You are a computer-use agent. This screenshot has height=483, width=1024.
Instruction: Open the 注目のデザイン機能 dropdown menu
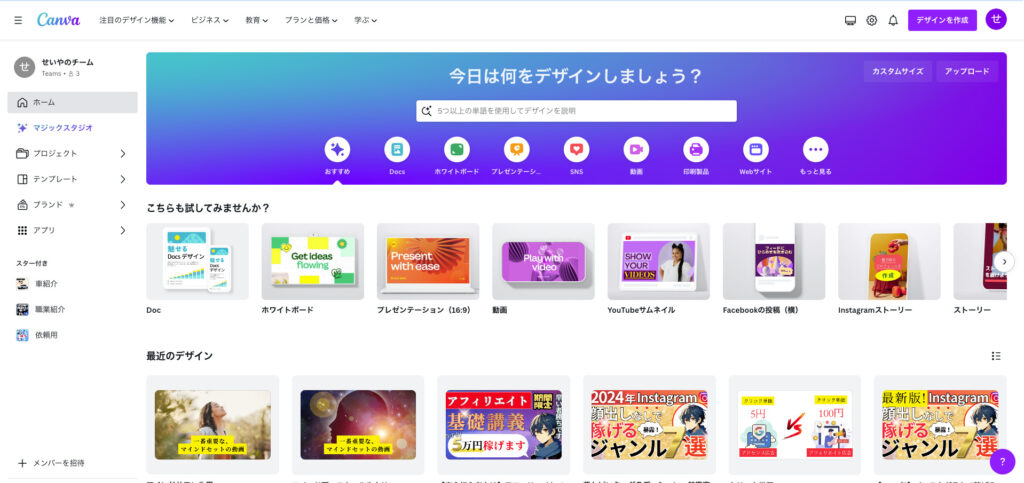[137, 20]
